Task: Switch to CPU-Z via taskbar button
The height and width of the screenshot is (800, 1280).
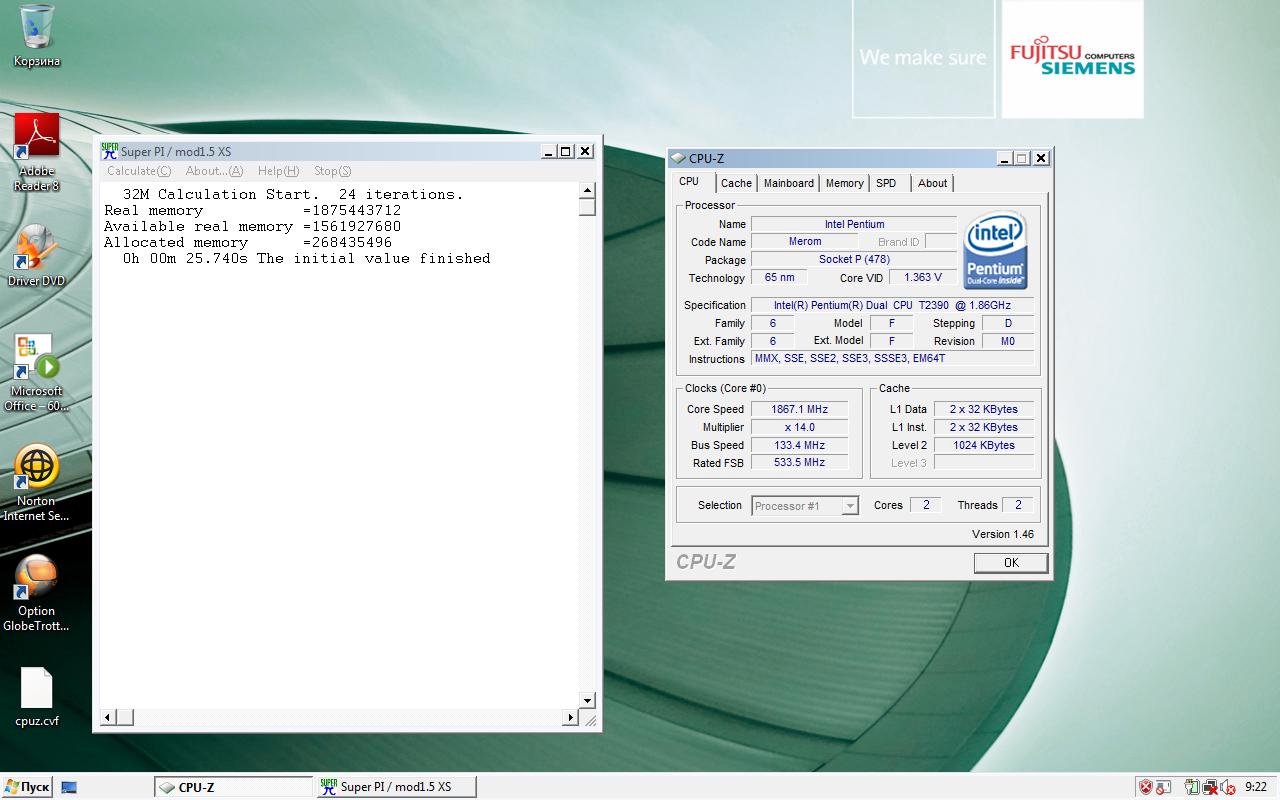Action: click(x=234, y=787)
